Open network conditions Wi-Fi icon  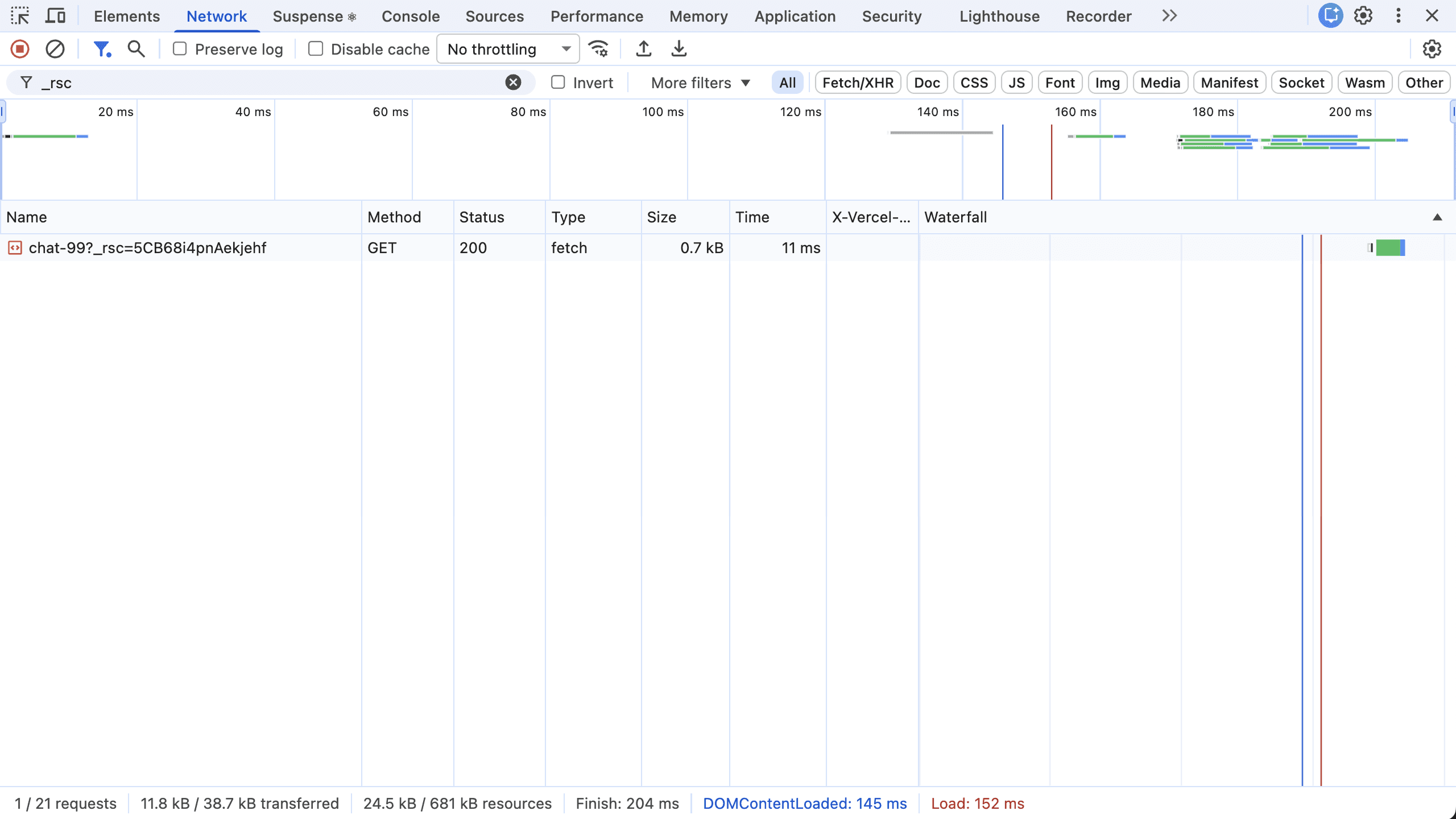(x=598, y=49)
